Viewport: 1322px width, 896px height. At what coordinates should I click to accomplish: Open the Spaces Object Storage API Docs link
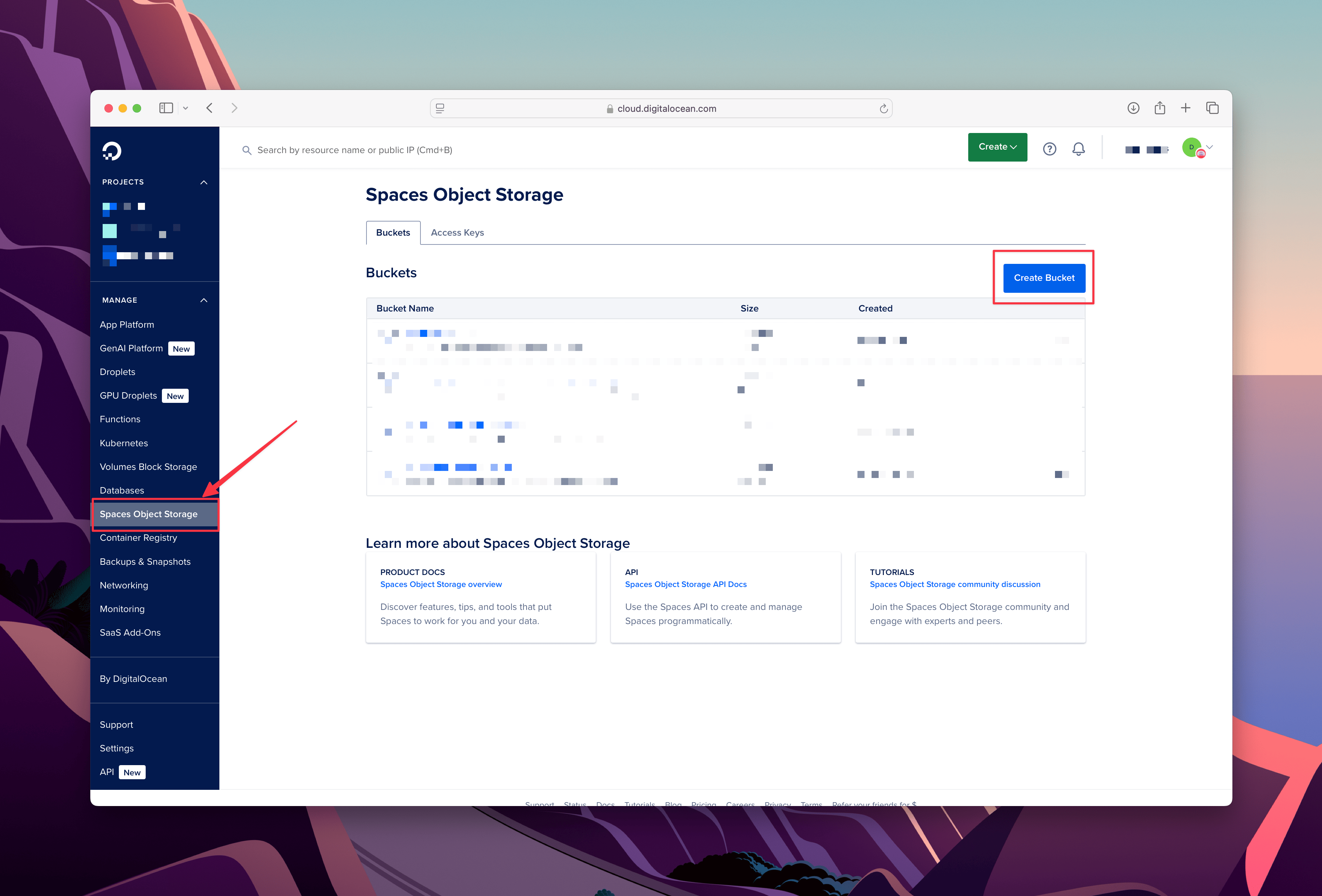(x=685, y=584)
